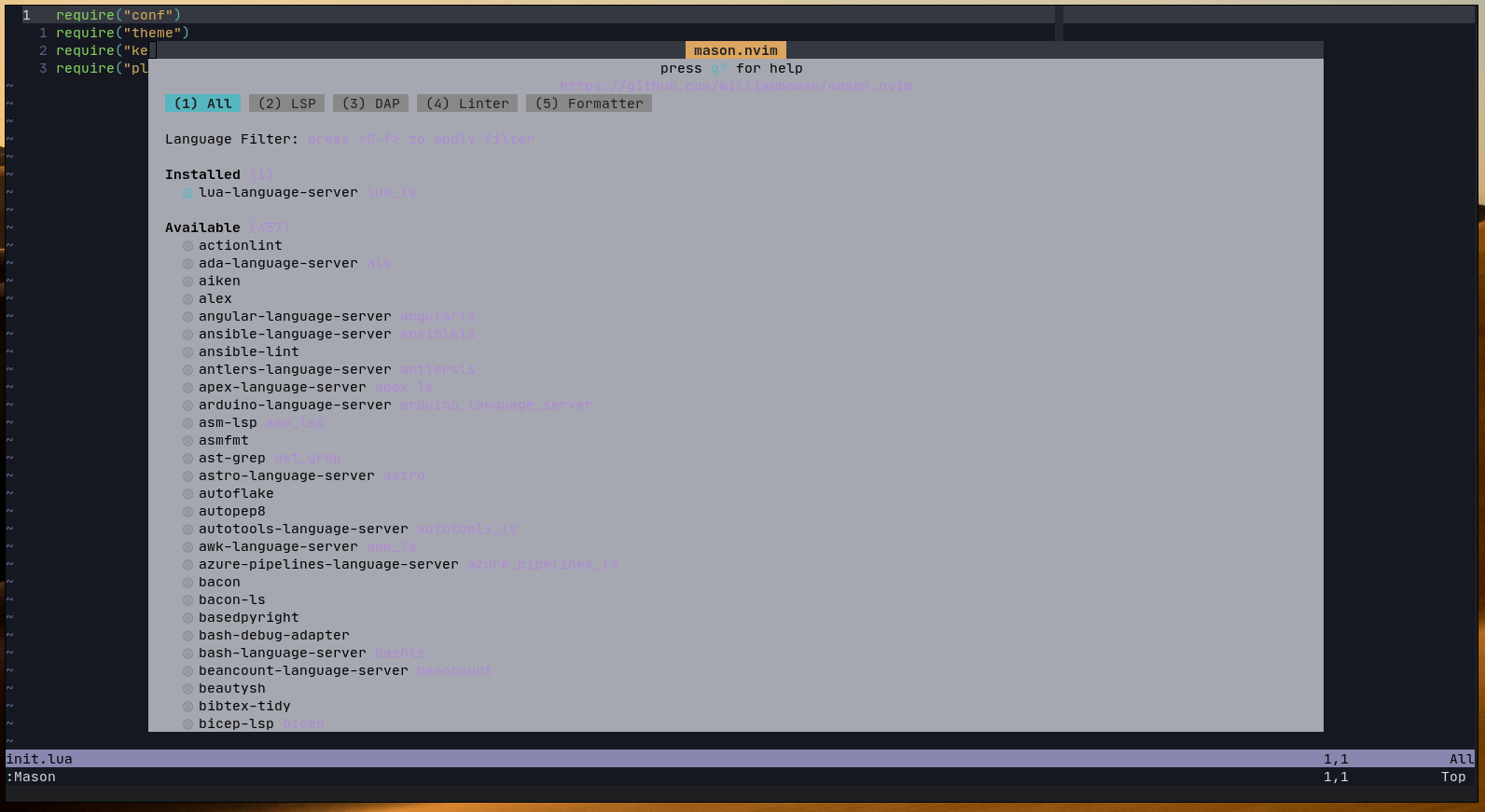Switch to the (4) Linter tab
The height and width of the screenshot is (812, 1485).
point(467,103)
